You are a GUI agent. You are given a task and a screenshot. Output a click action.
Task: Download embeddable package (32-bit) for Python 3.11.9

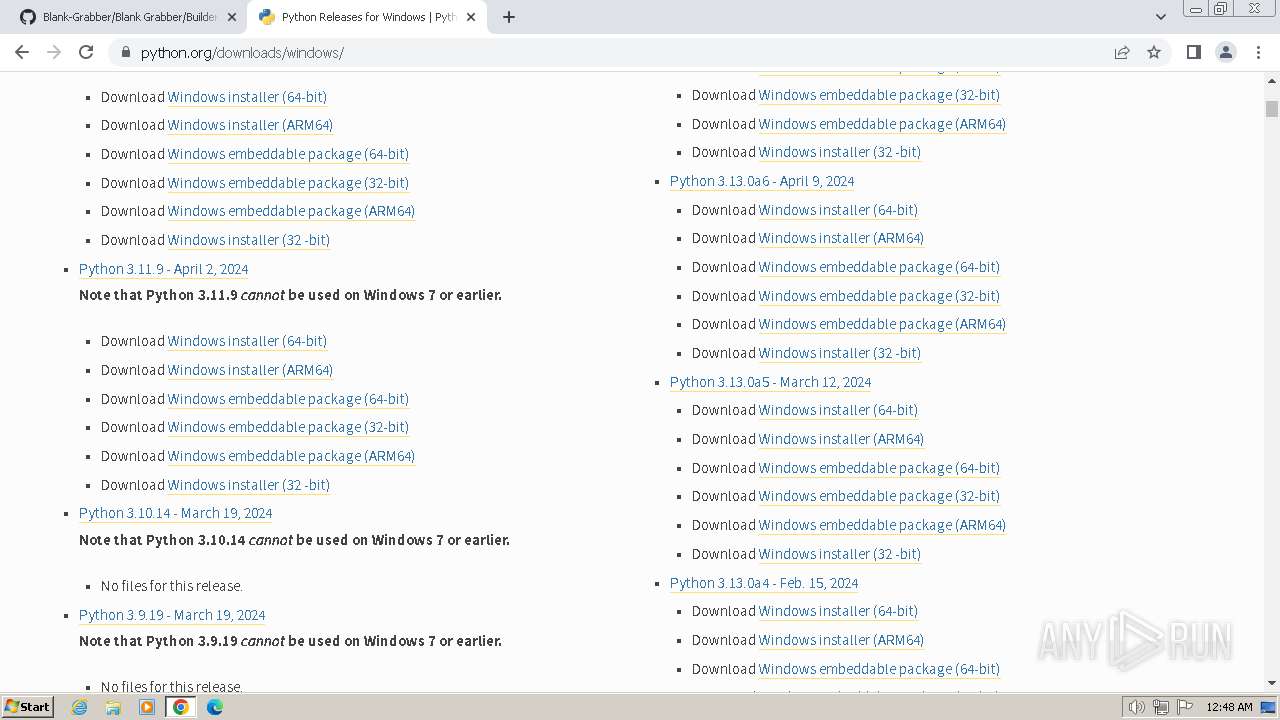click(288, 427)
